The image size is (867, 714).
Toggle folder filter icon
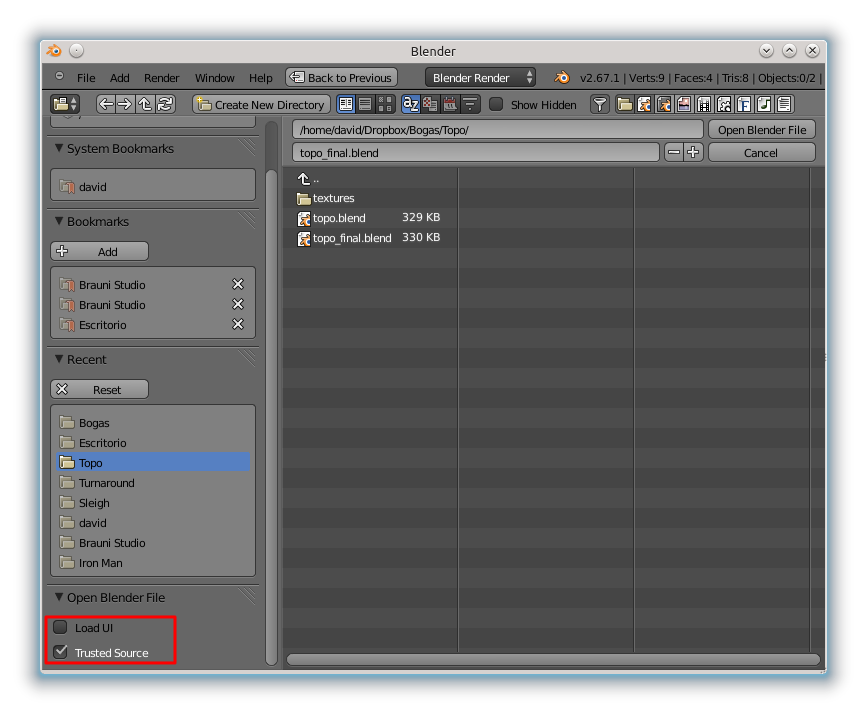[625, 104]
